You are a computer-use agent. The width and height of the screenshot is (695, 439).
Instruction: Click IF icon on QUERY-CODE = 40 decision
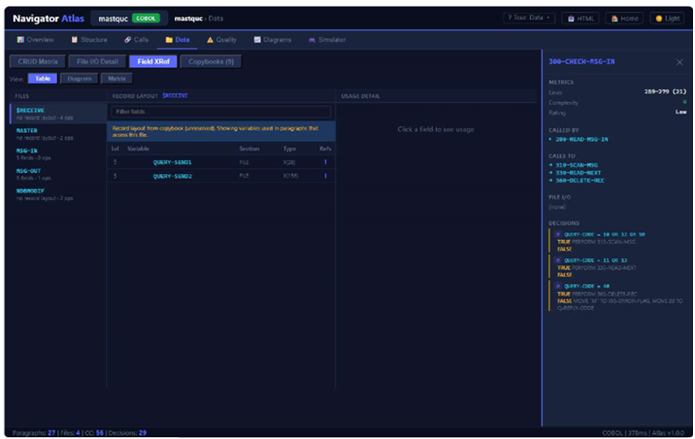558,286
